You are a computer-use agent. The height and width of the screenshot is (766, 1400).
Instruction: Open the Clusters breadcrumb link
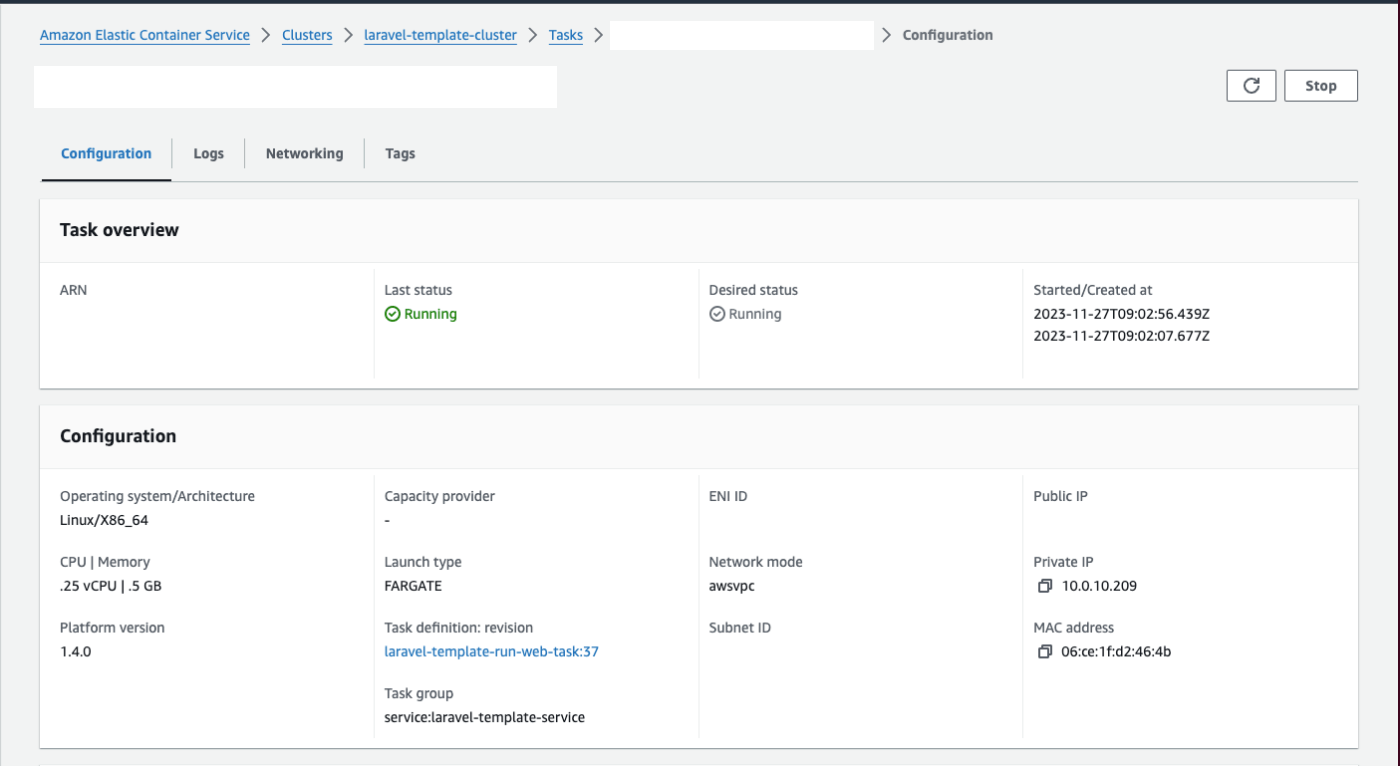click(307, 35)
